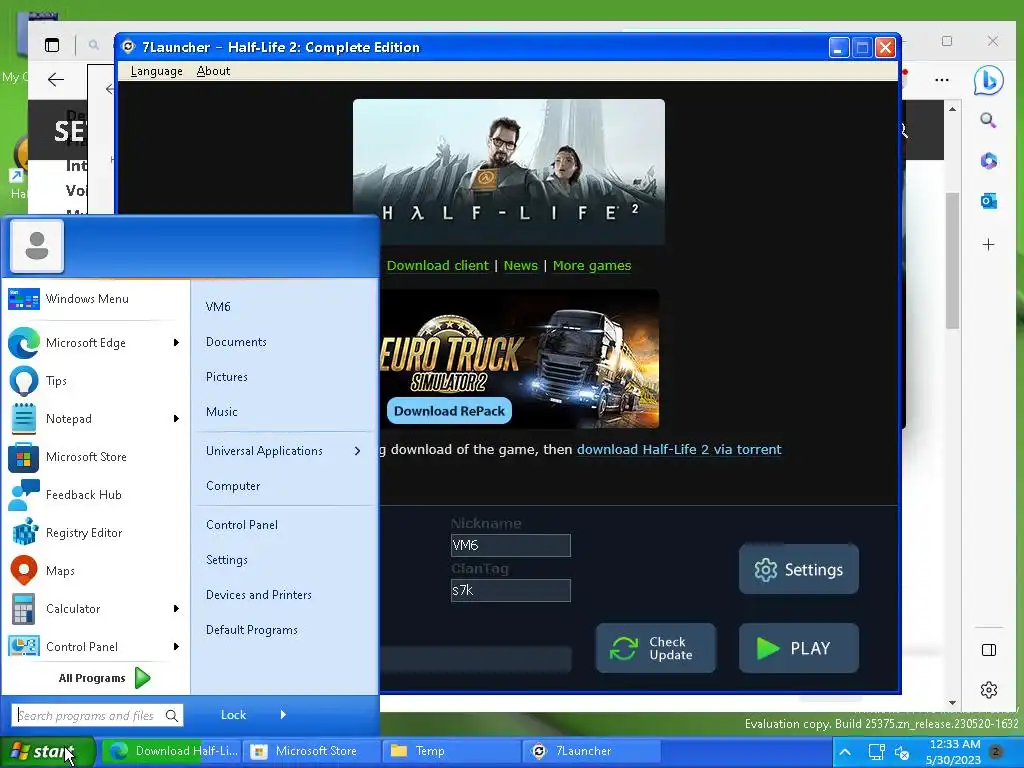1024x768 pixels.
Task: Click the Search programs and files box
Action: [x=97, y=716]
